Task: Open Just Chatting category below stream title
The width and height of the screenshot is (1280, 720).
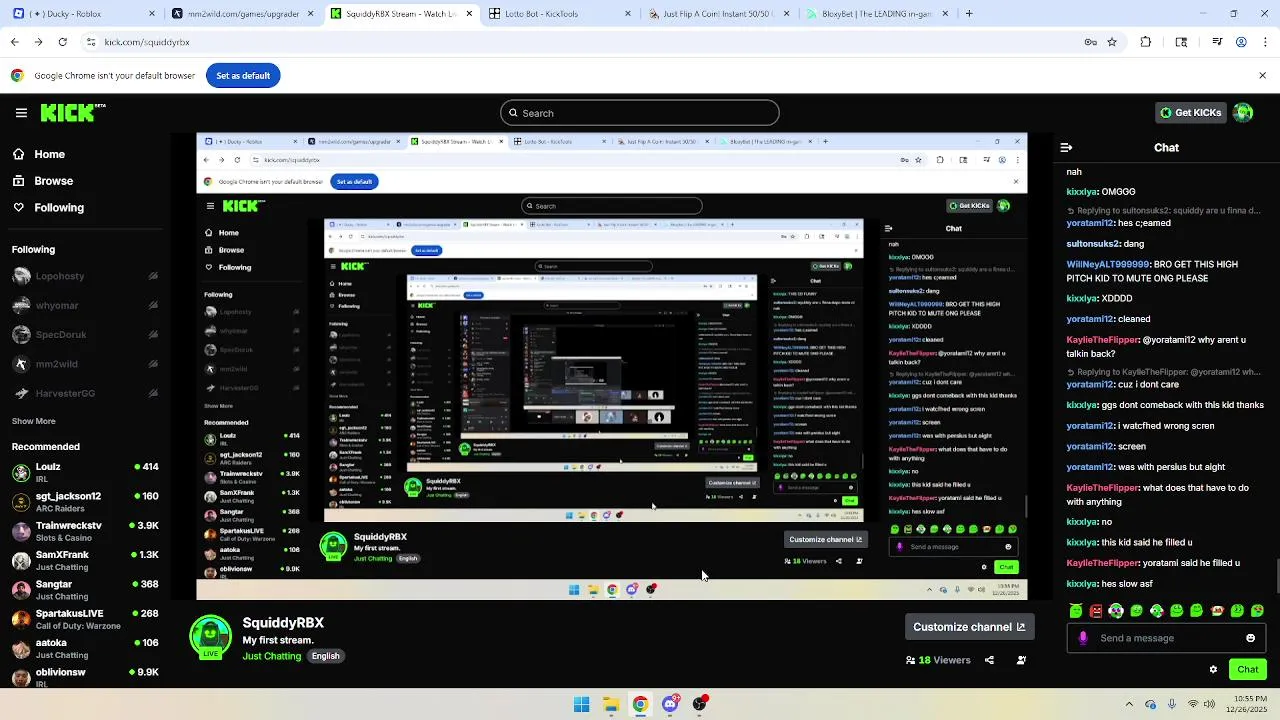Action: pyautogui.click(x=272, y=656)
